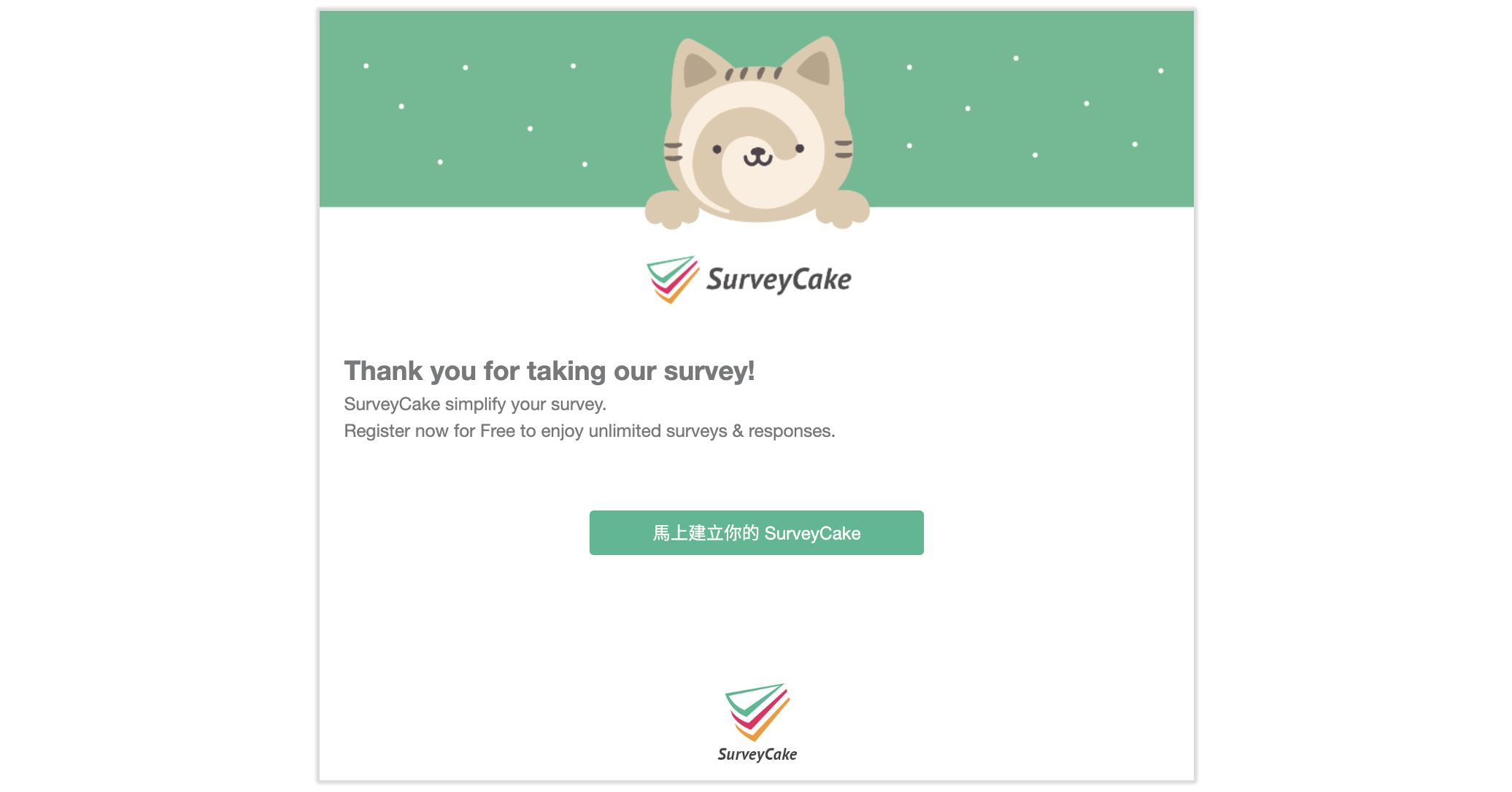
Task: Select the top SurveyCake logo lockup
Action: (x=749, y=281)
